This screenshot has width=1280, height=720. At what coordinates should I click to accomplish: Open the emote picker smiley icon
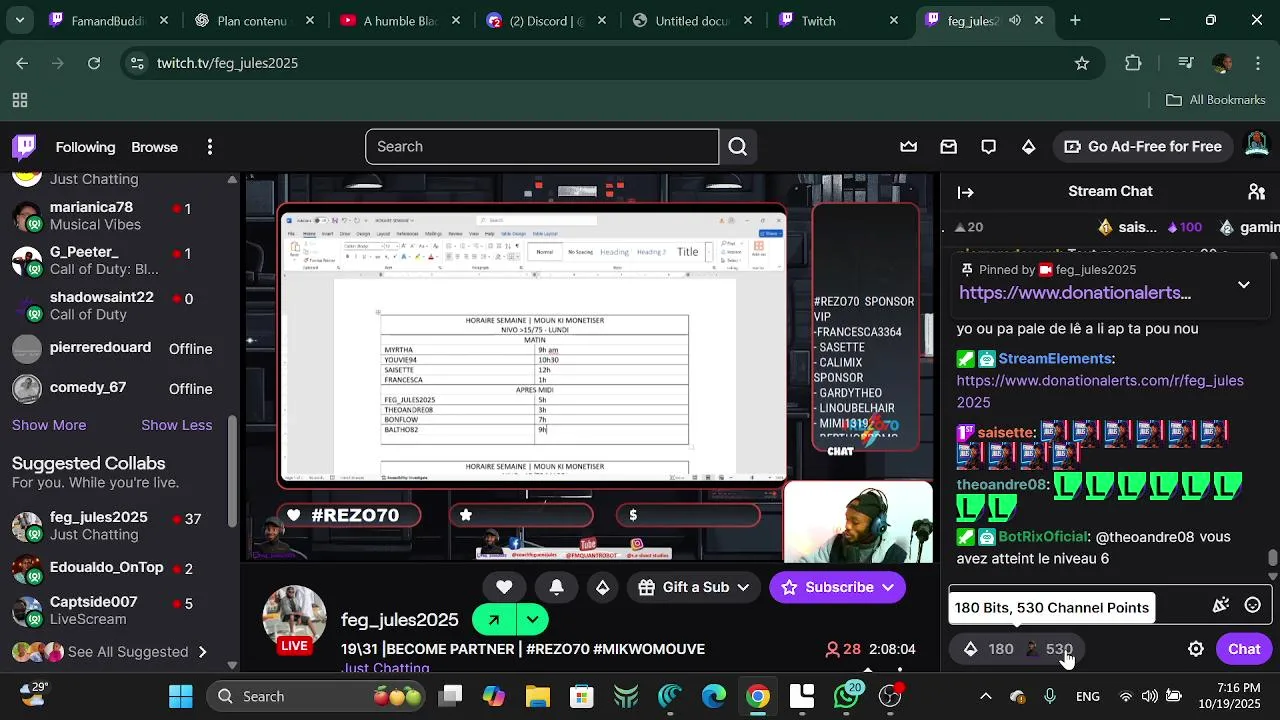point(1252,605)
